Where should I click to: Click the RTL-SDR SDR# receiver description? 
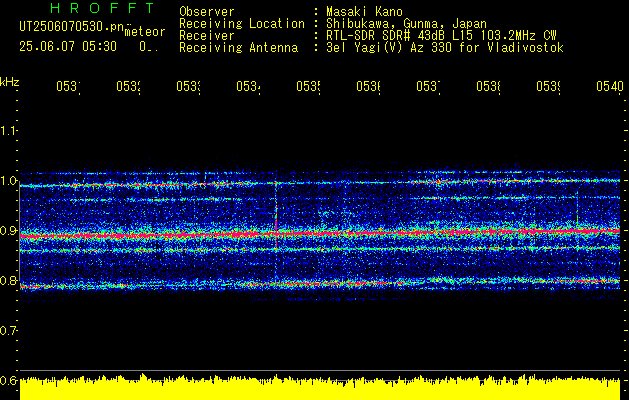441,36
